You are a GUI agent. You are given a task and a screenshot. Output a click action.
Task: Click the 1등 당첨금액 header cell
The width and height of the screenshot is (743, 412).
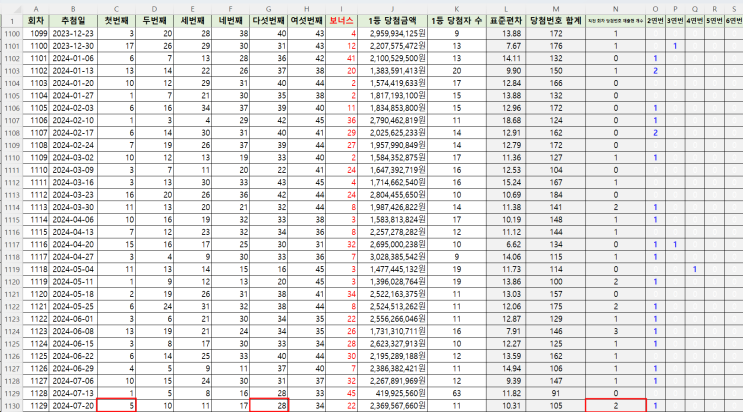click(x=392, y=21)
